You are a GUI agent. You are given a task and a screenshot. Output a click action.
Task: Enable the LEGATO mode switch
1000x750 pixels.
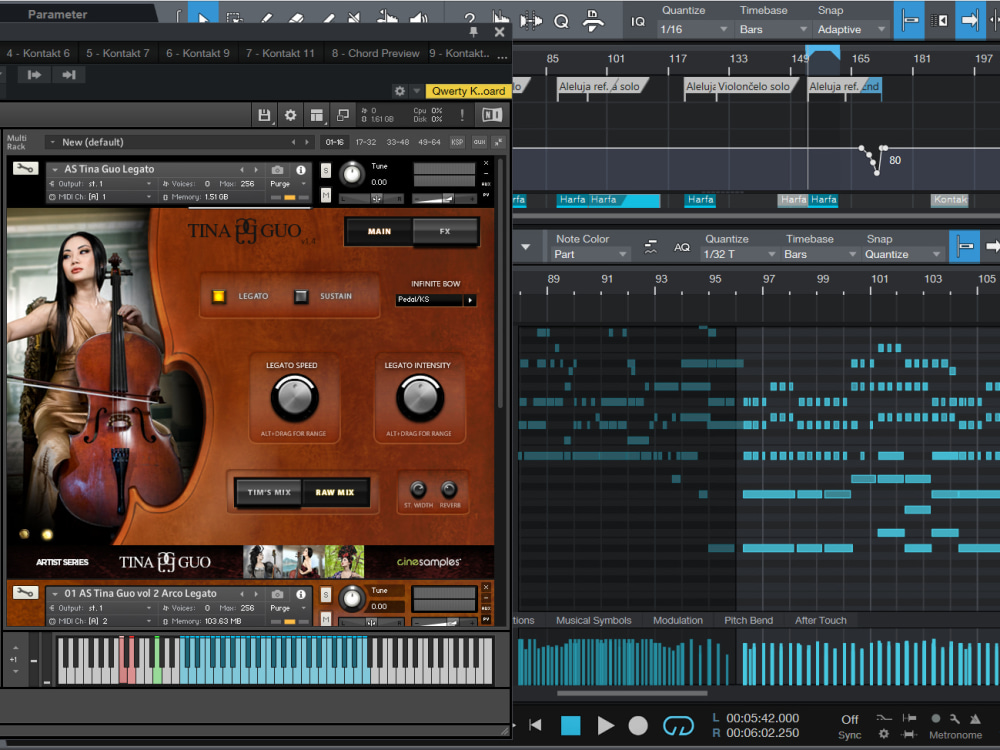click(219, 296)
